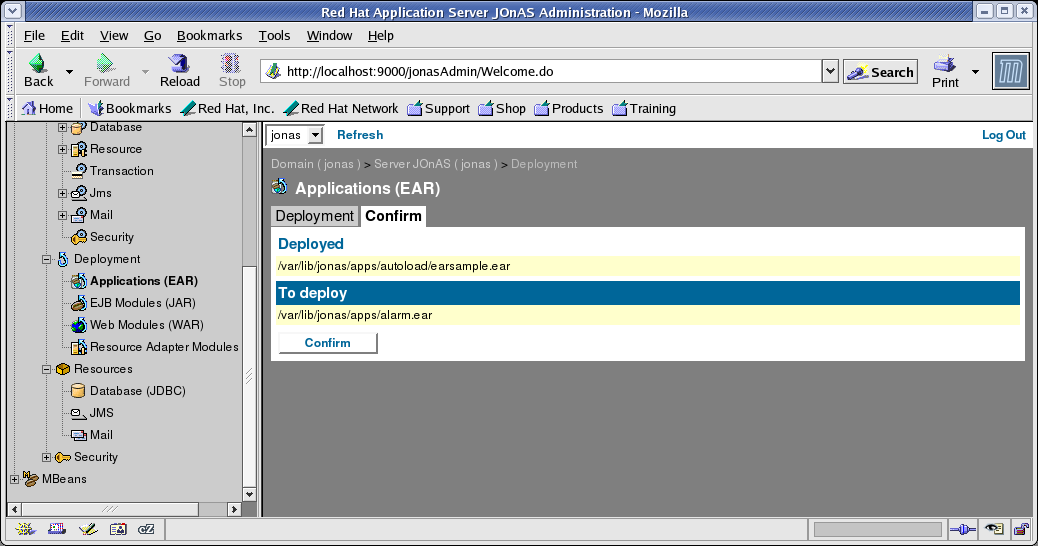Click the Search button
This screenshot has height=546, width=1038.
pyautogui.click(x=880, y=71)
